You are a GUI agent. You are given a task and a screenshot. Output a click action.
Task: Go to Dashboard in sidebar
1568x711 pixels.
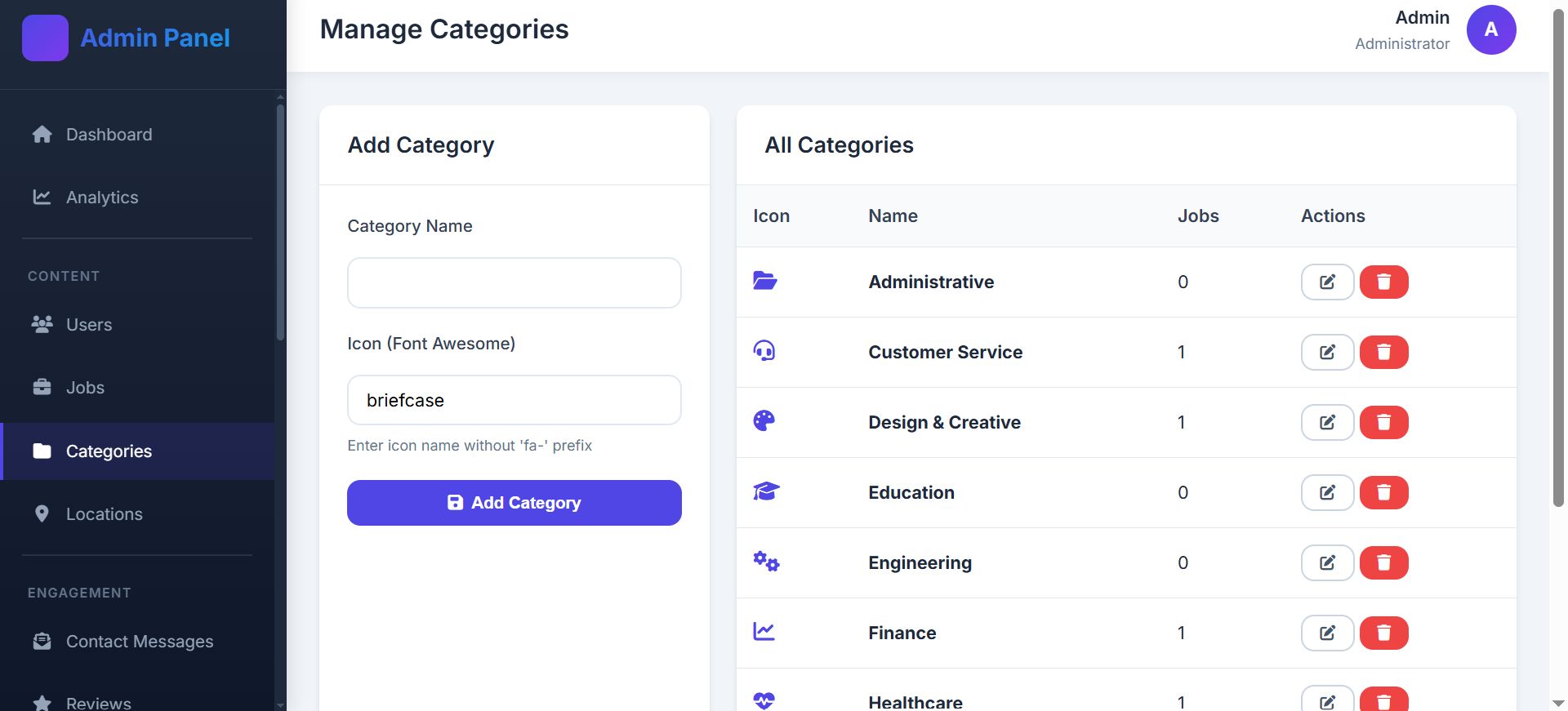click(x=109, y=135)
